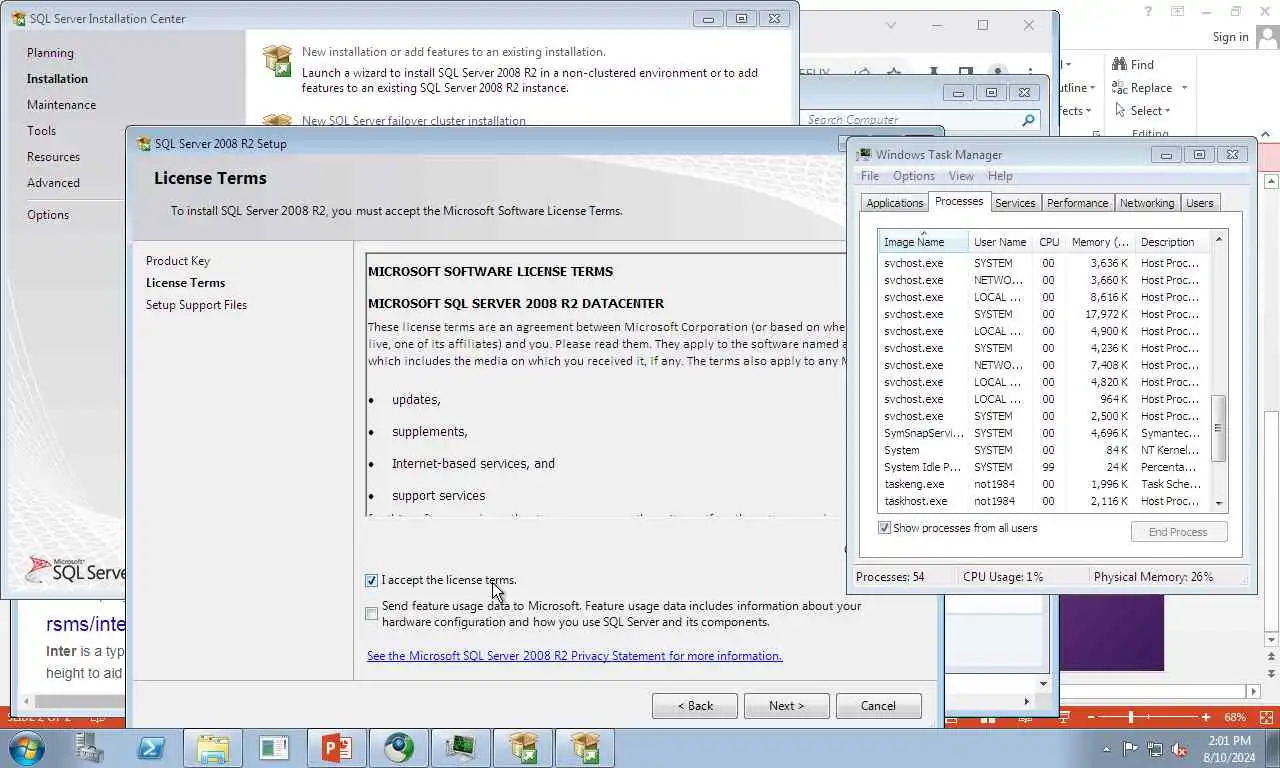Open Windows PowerShell from the taskbar
The image size is (1280, 768).
point(151,748)
